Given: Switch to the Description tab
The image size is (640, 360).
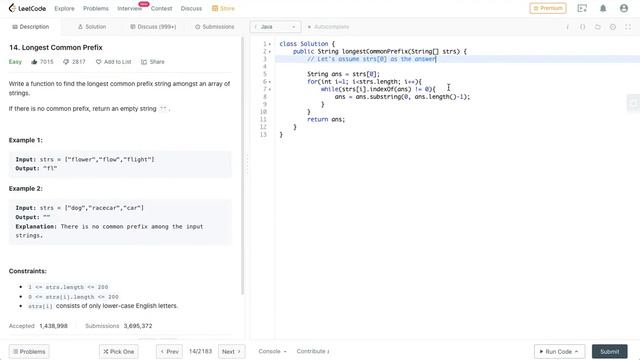Looking at the screenshot, I should [x=31, y=27].
